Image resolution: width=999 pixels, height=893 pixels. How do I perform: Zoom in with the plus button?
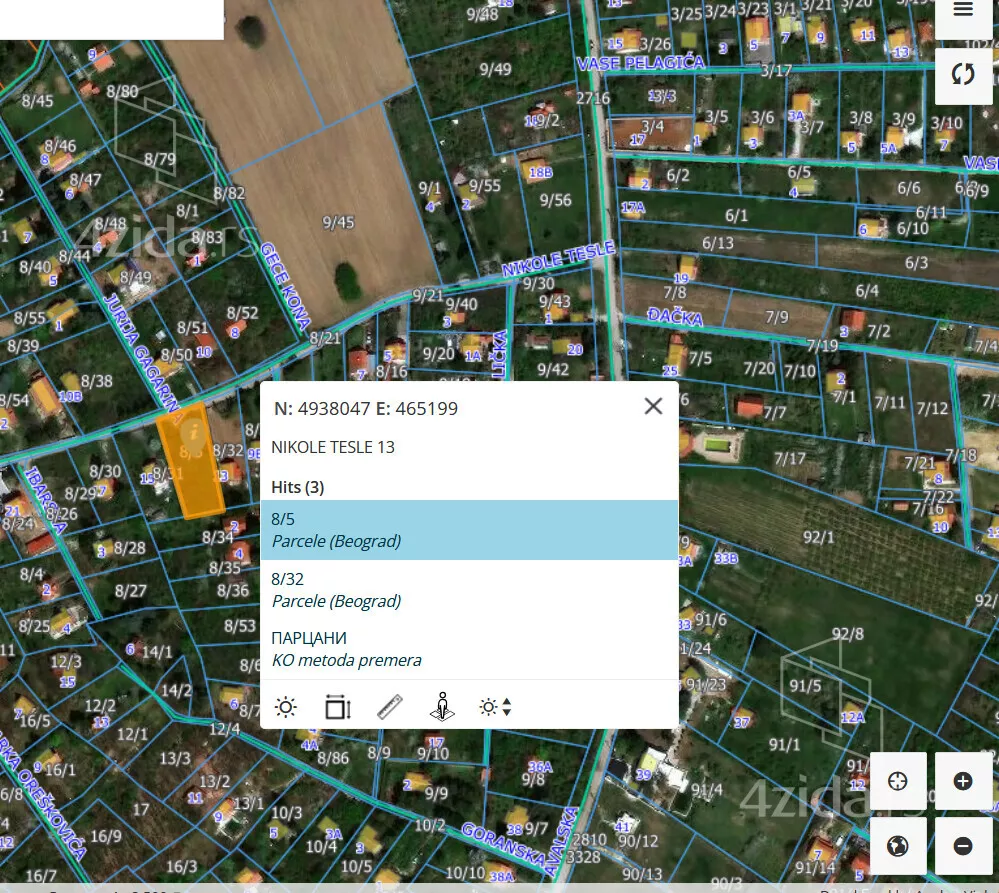coord(963,781)
